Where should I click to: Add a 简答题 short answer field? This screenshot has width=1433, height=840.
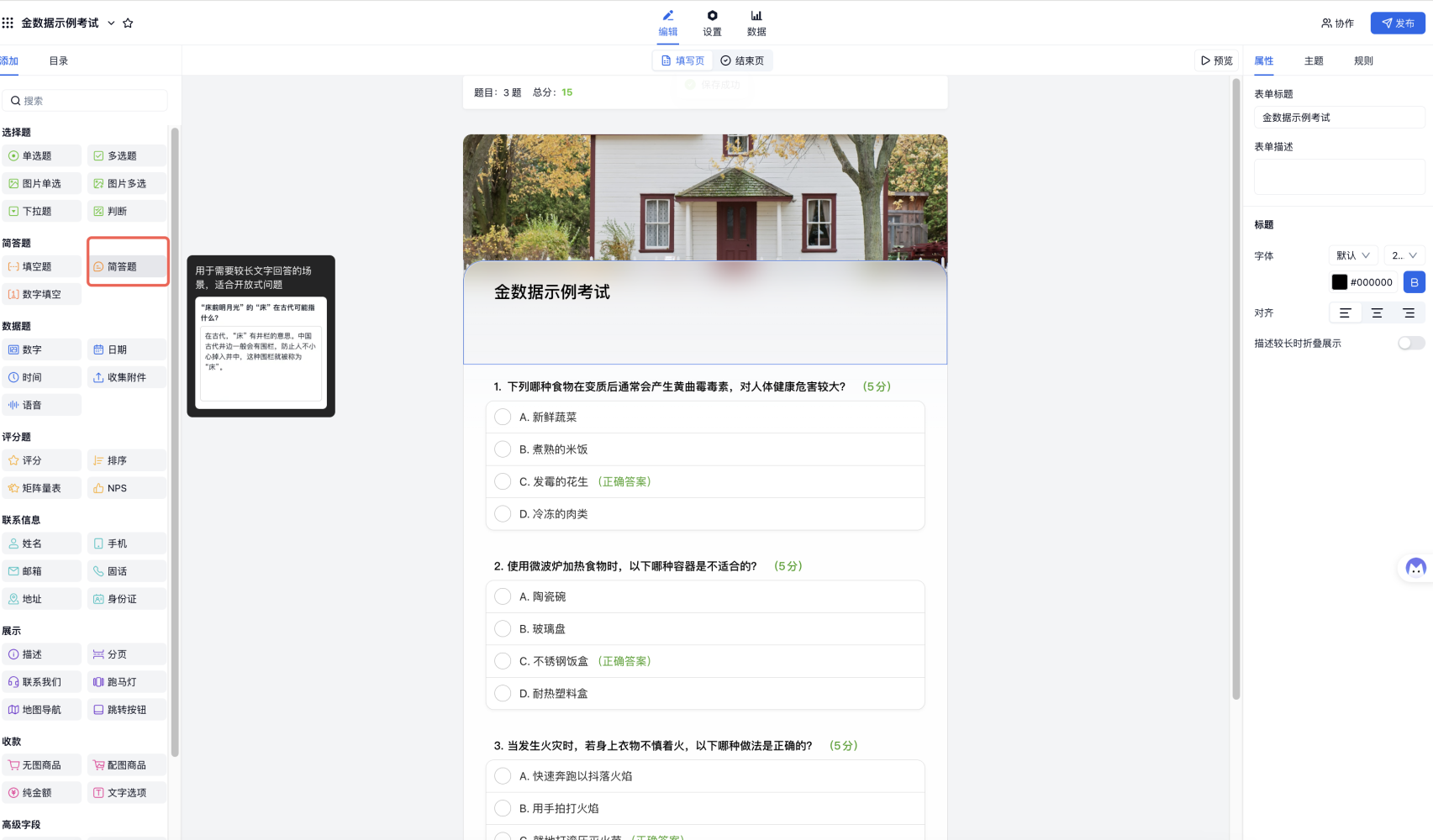click(x=127, y=266)
